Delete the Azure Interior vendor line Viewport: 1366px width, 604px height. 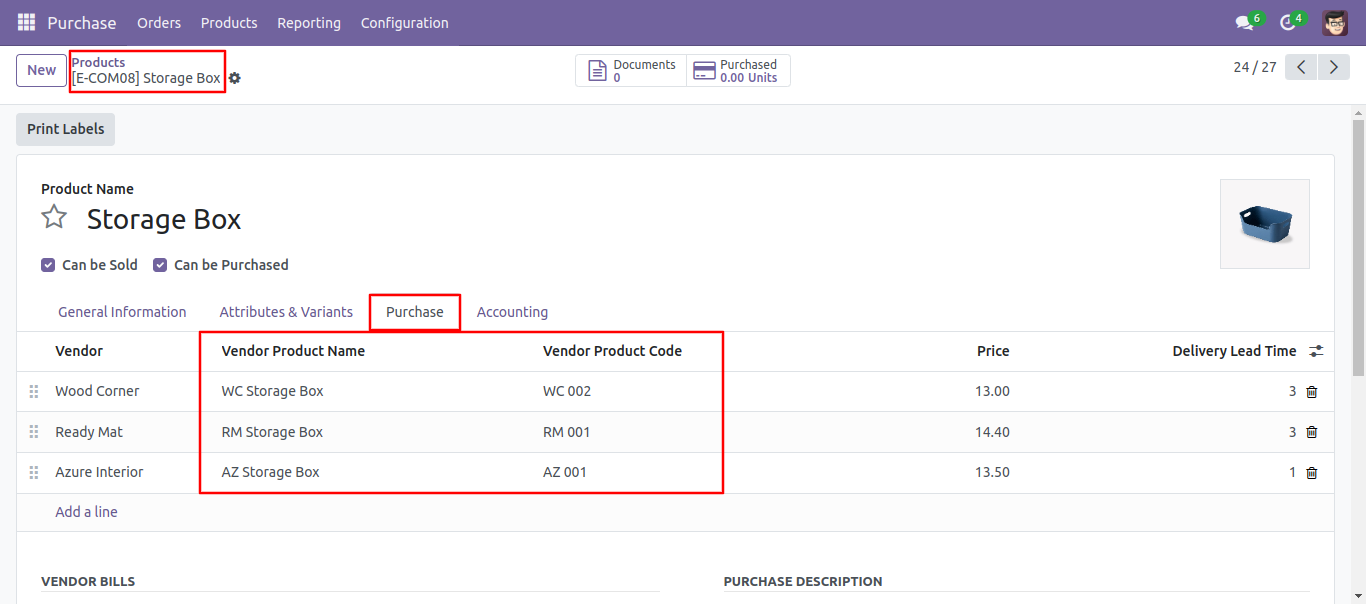1312,473
